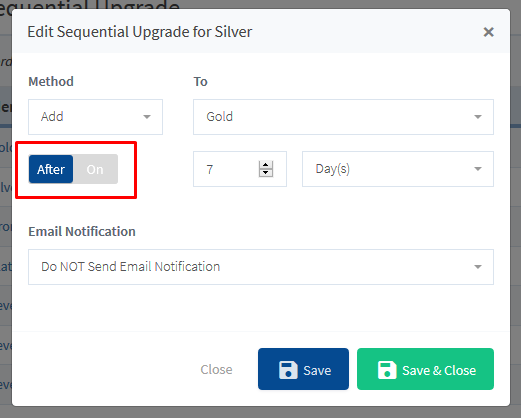
Task: Click the blue Save button
Action: [x=303, y=369]
